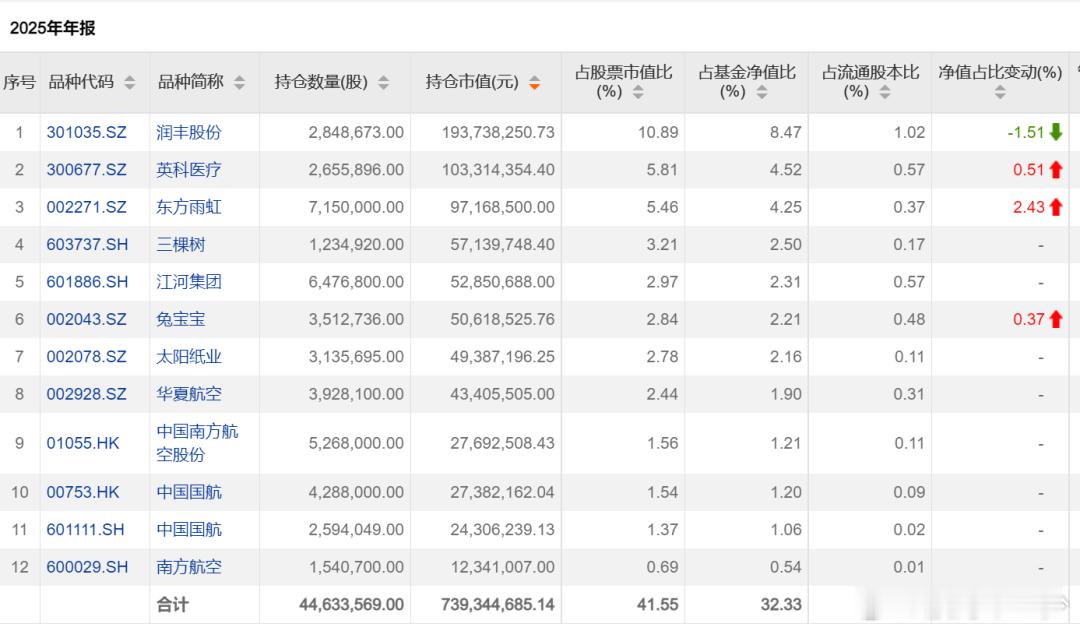Viewport: 1080px width, 631px height.
Task: Click the 序号 column header
Action: [x=19, y=83]
